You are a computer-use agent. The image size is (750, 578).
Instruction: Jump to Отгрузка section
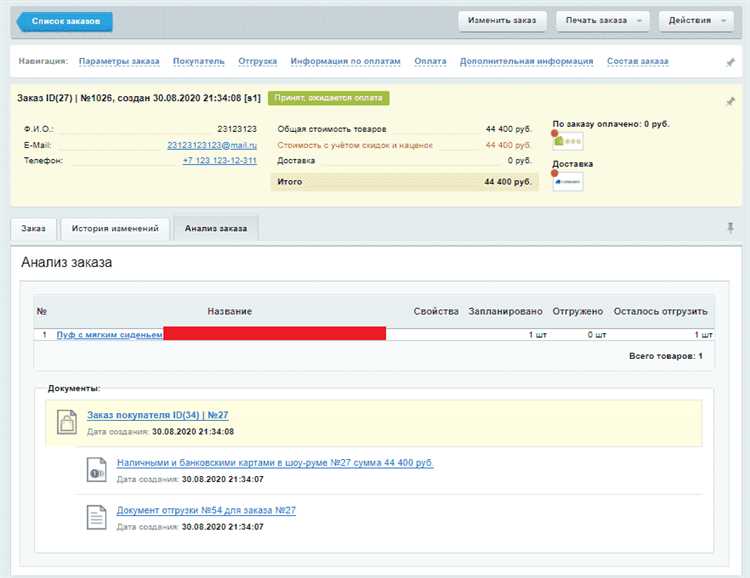[257, 61]
